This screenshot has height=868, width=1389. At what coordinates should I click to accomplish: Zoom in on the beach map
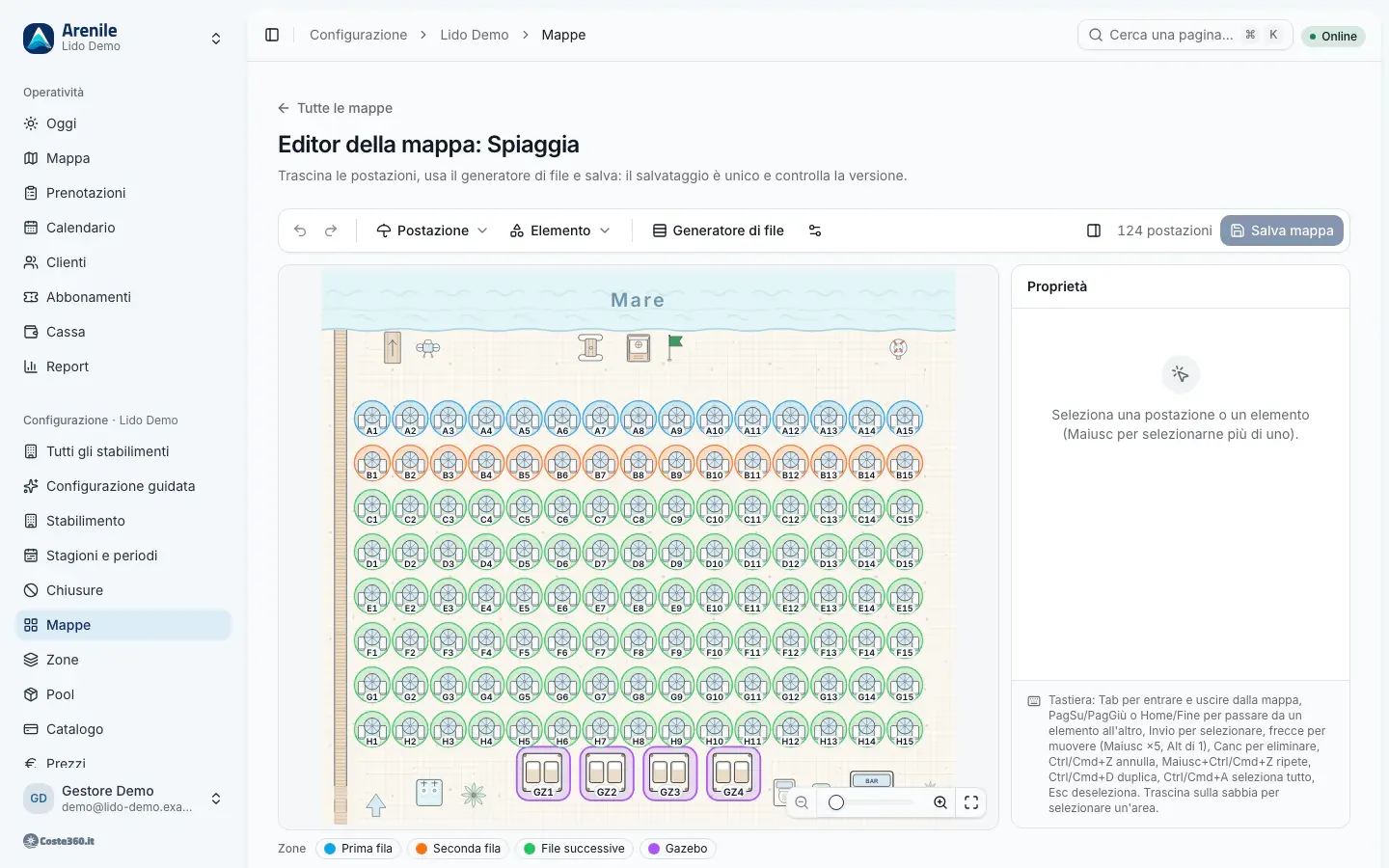click(x=940, y=802)
